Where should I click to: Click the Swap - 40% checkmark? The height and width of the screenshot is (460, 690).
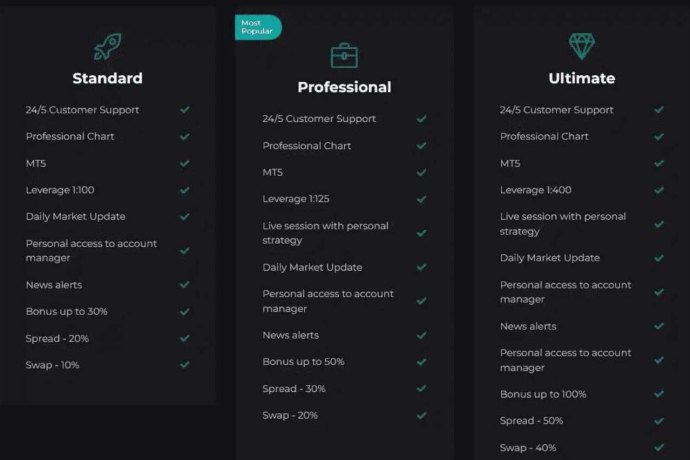coord(659,448)
